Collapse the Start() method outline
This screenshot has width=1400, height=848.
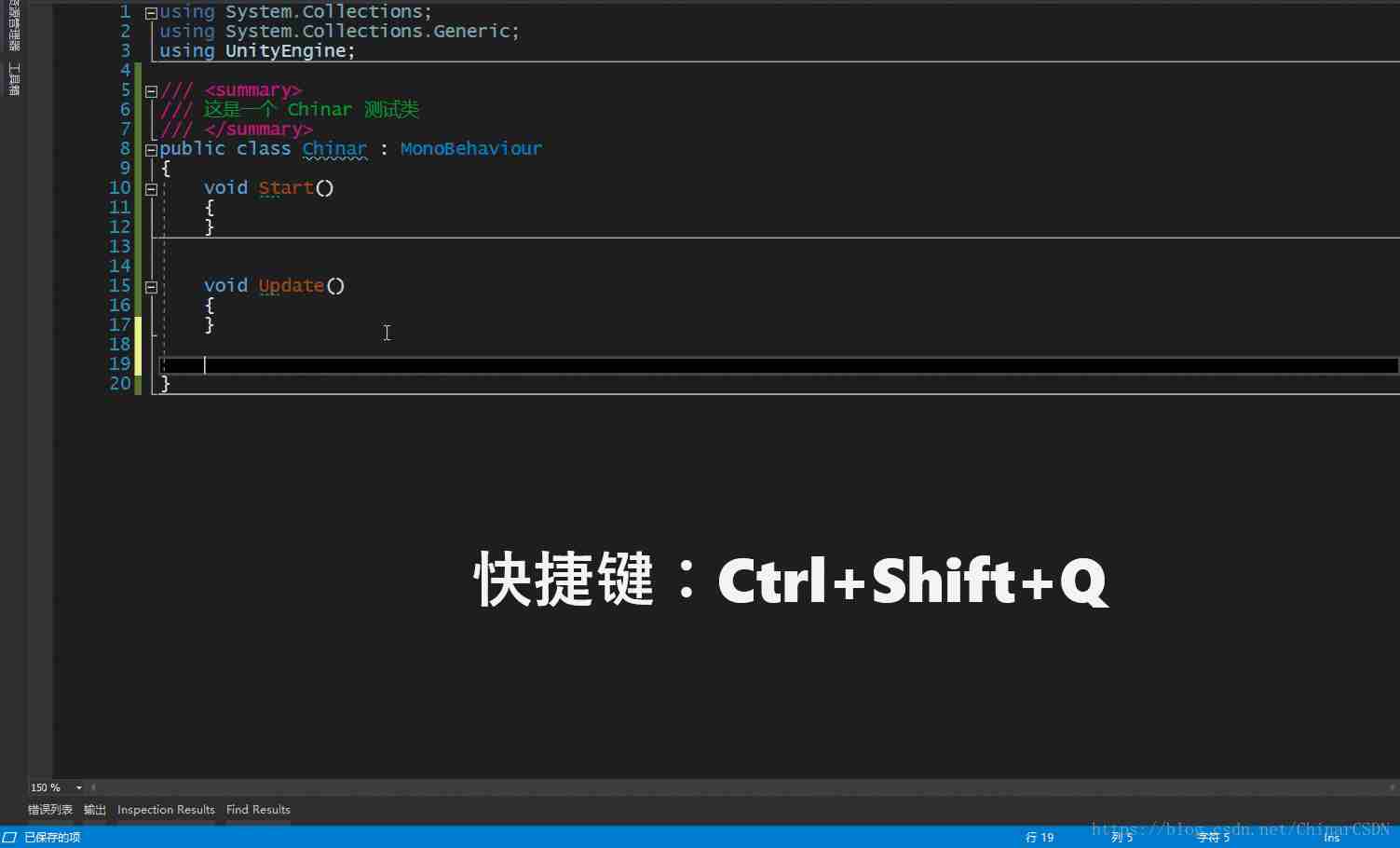[151, 189]
